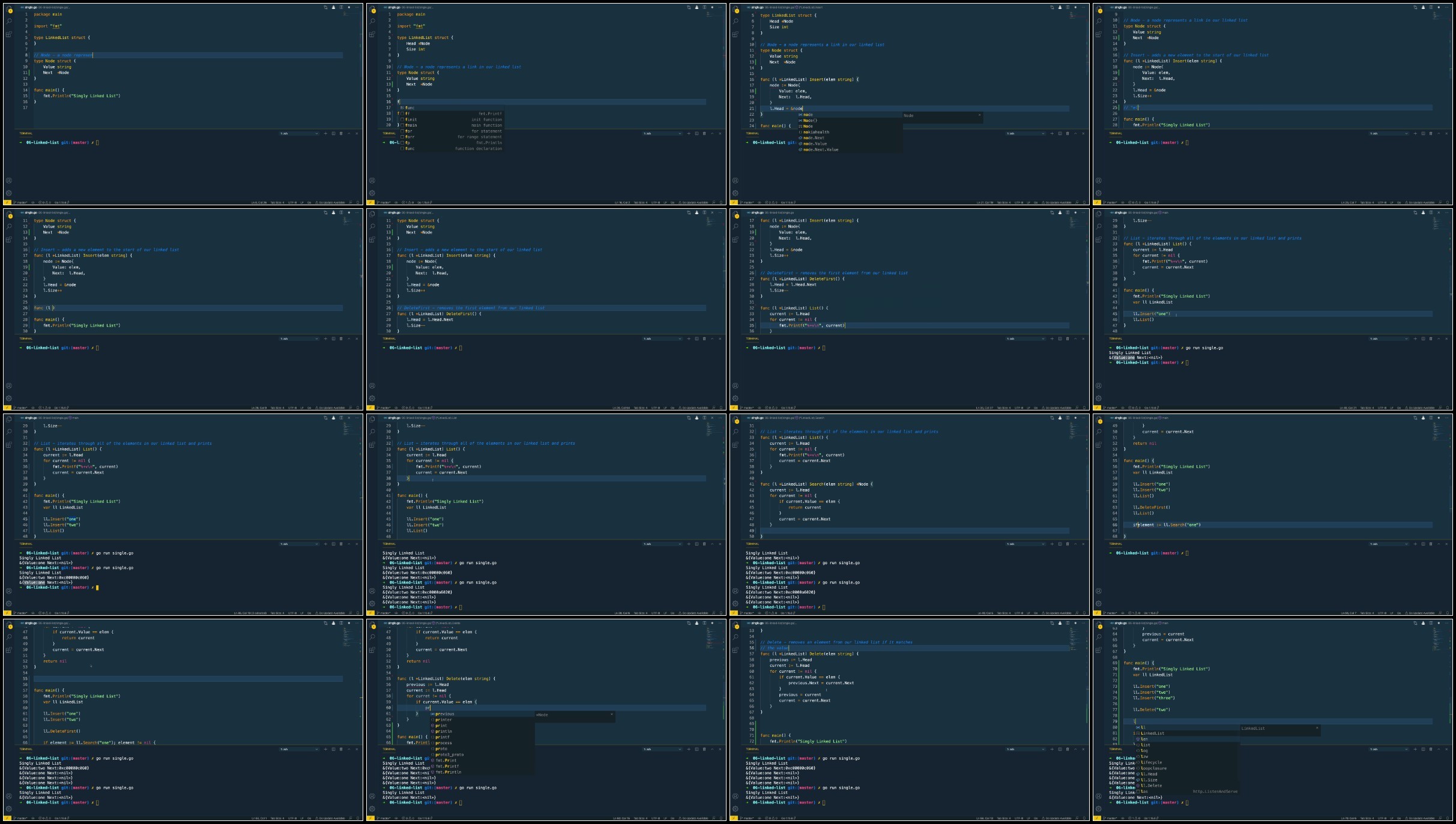
Task: Toggle maximized terminal panel in 'LinkedList' suggestion frame
Action: coord(1439,749)
